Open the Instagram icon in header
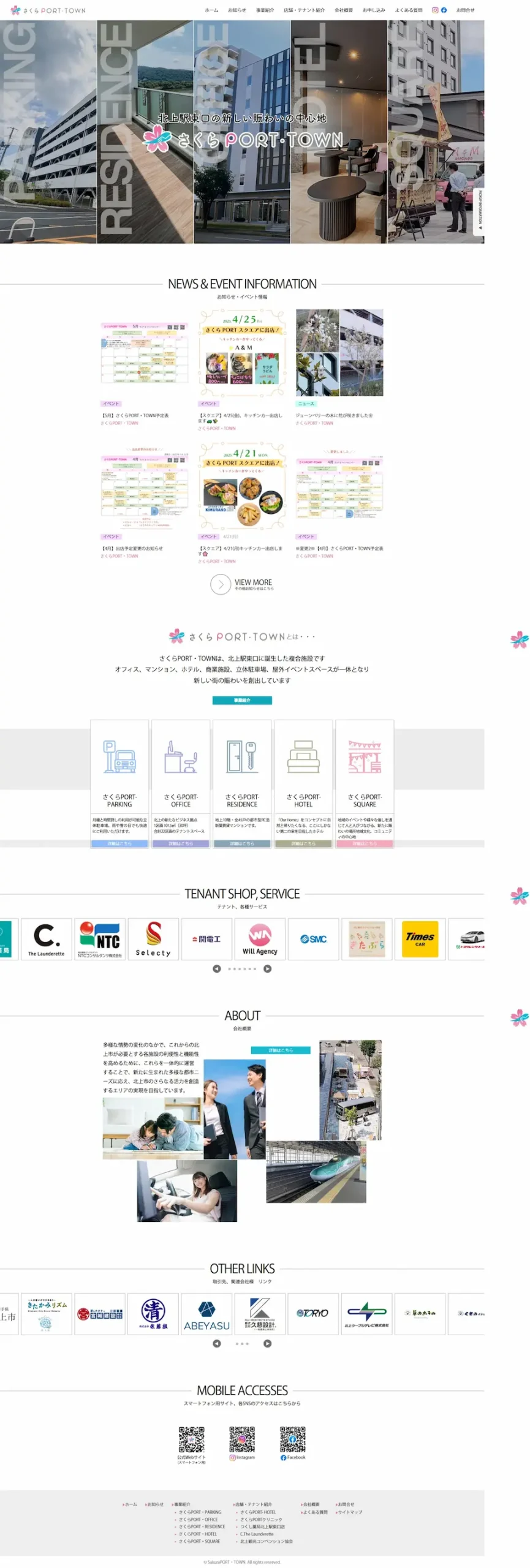This screenshot has height=1568, width=530. (x=435, y=10)
